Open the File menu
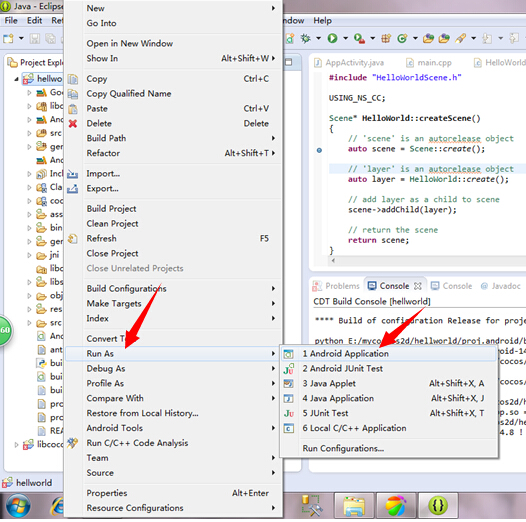 [11, 21]
